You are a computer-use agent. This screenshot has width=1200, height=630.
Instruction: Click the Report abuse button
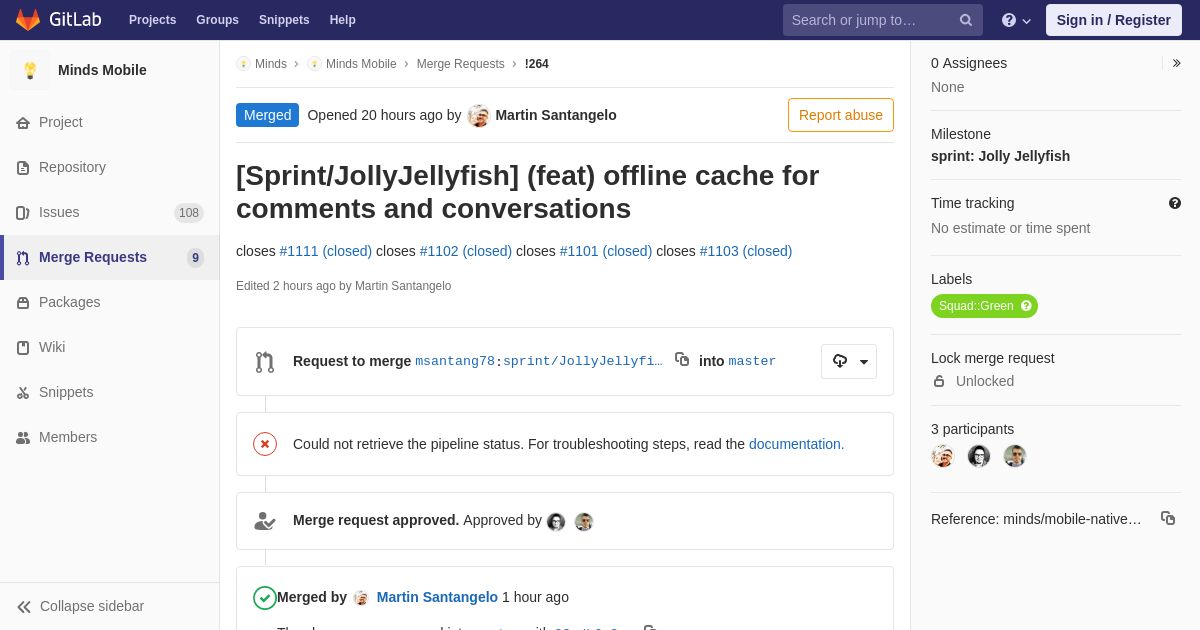coord(841,115)
